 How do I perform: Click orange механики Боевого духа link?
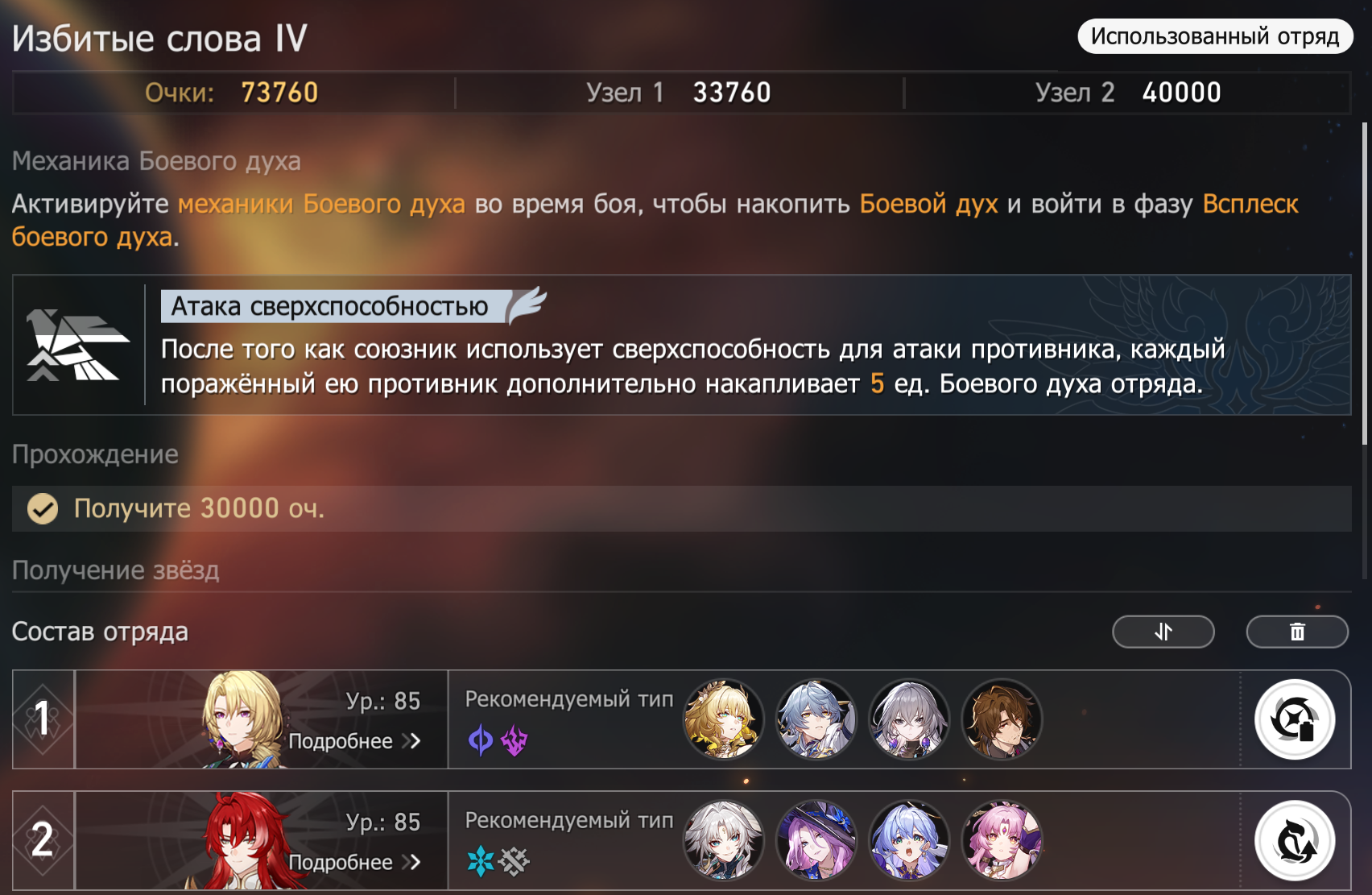(321, 204)
